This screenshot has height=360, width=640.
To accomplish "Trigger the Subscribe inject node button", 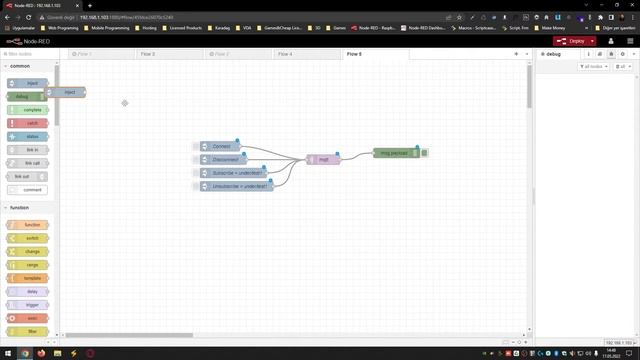I will 196,173.
